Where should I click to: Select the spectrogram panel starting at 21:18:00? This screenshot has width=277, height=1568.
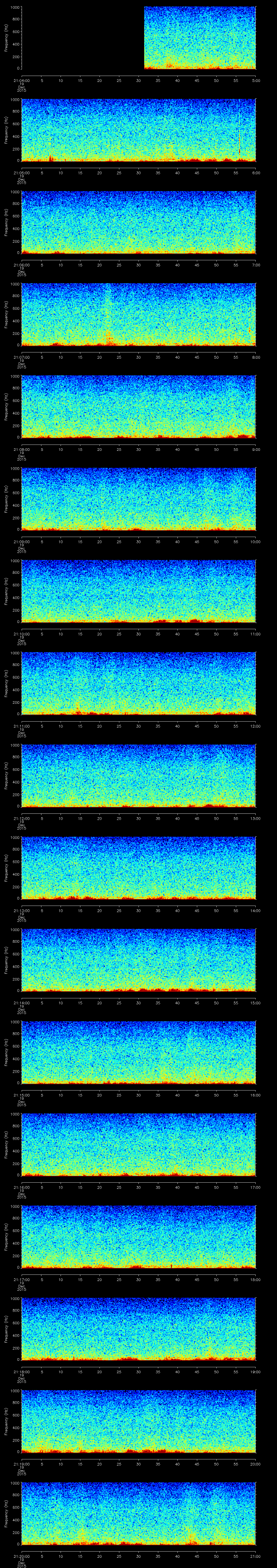click(139, 1329)
